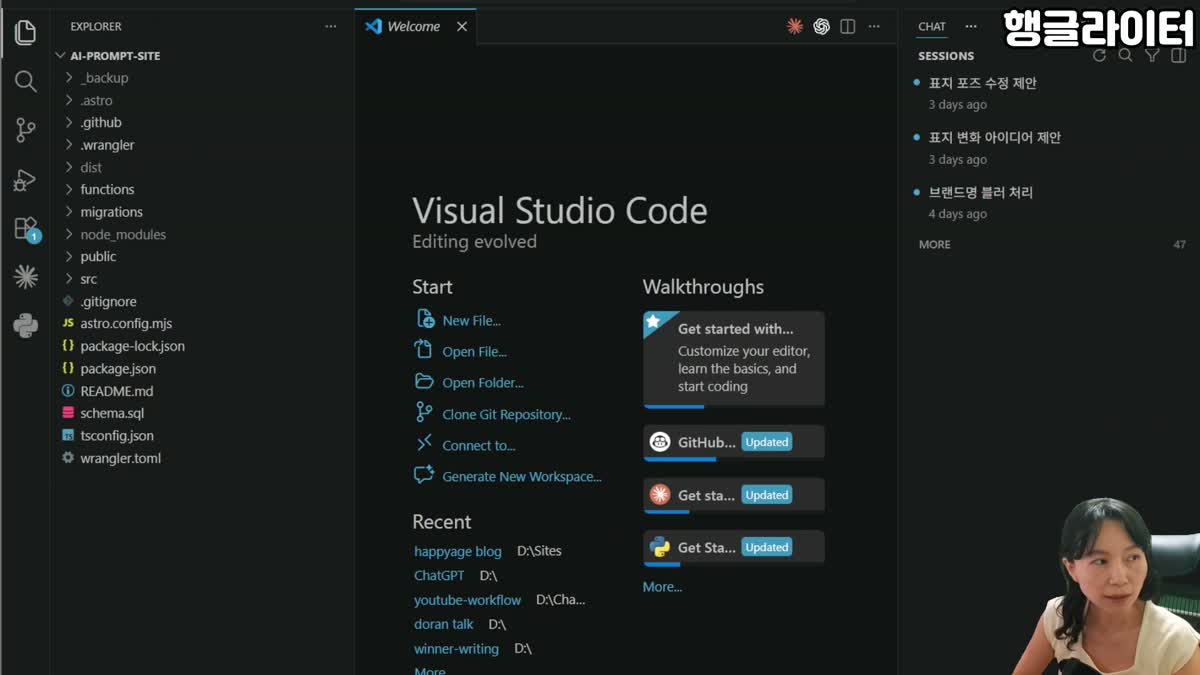Click the ChatGPT icon in editor toolbar
Screen dimensions: 1200x675
821,27
